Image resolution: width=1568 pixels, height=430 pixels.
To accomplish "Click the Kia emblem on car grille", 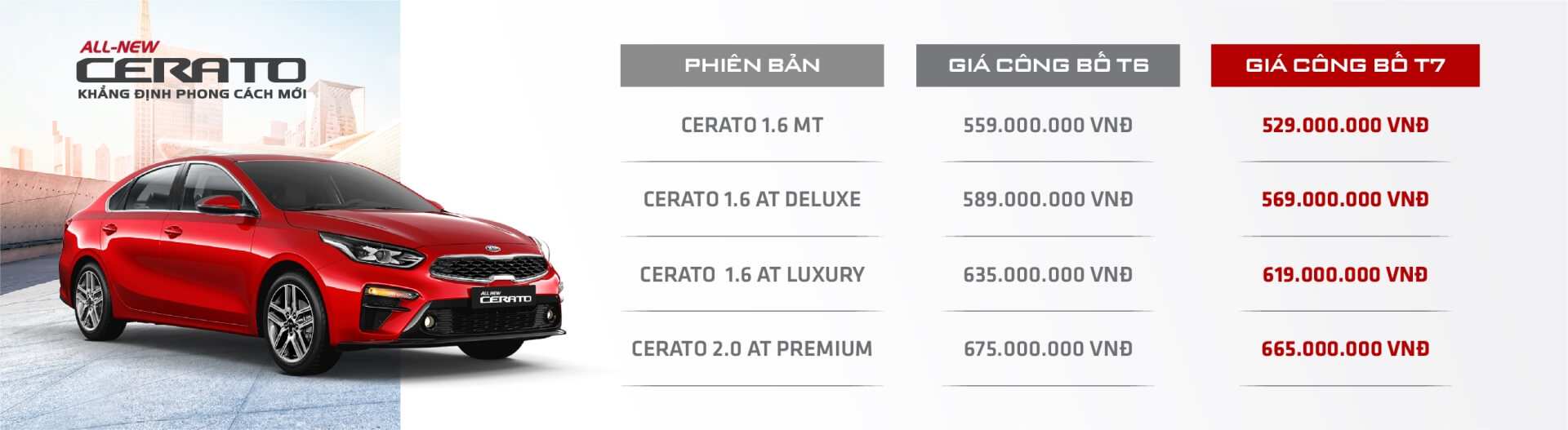I will (x=492, y=249).
